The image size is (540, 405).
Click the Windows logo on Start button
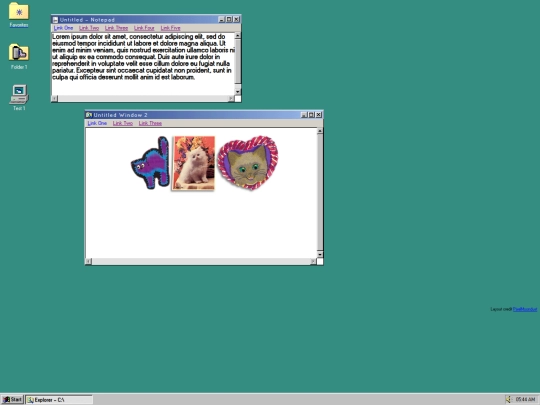click(6, 399)
